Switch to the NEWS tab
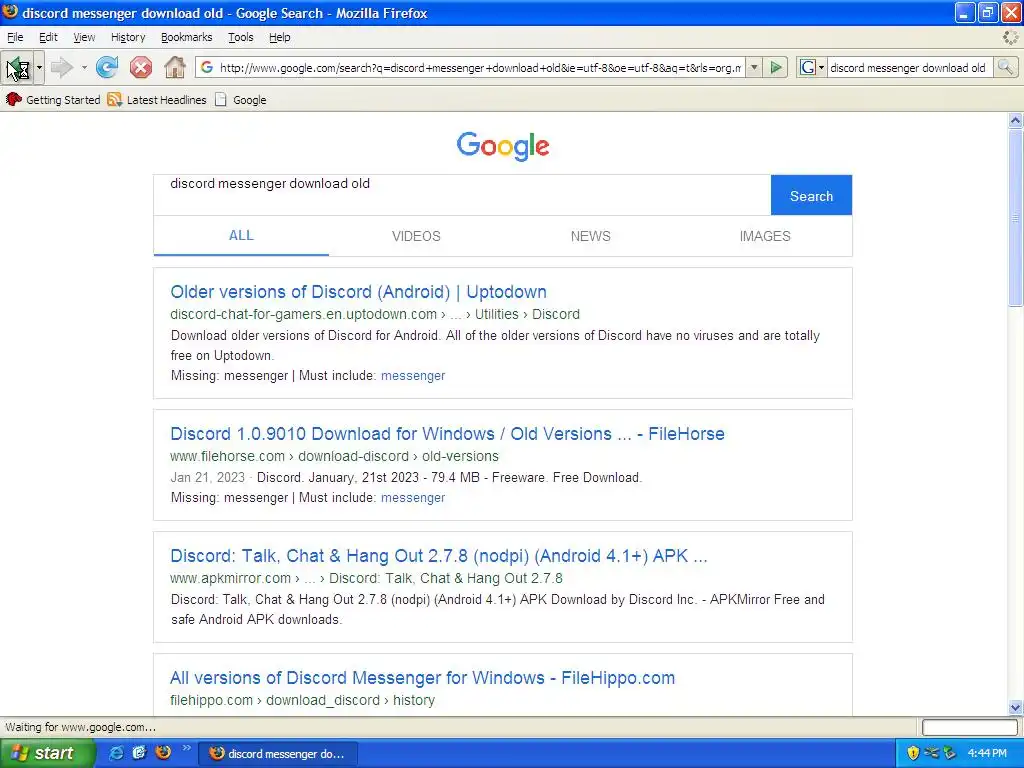 [590, 236]
